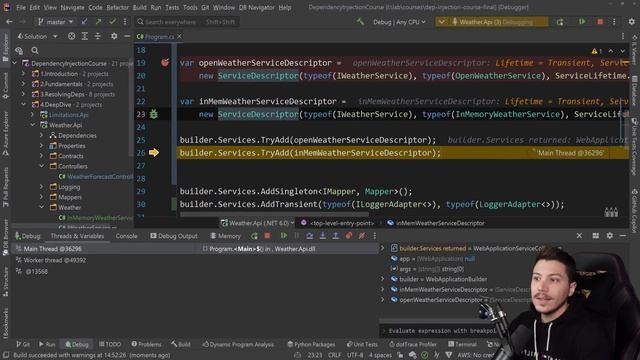The image size is (640, 360).
Task: Open WeatherForecastController file in tree
Action: point(96,177)
